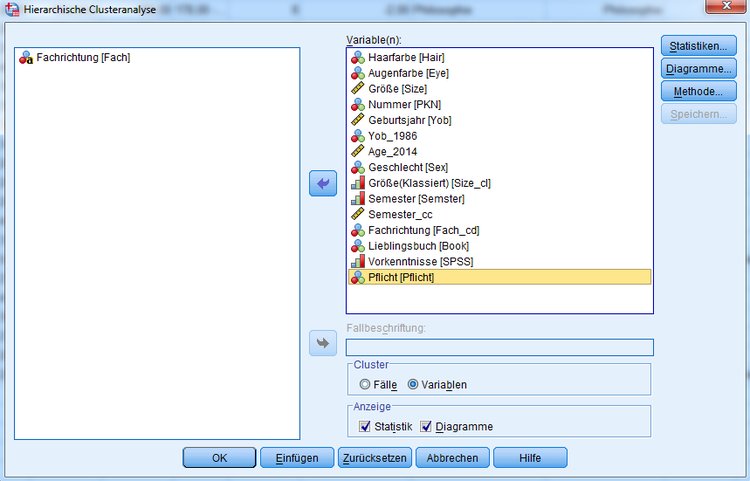
Task: Select Fachrichtung [Fach] in the source list
Action: [x=157, y=58]
